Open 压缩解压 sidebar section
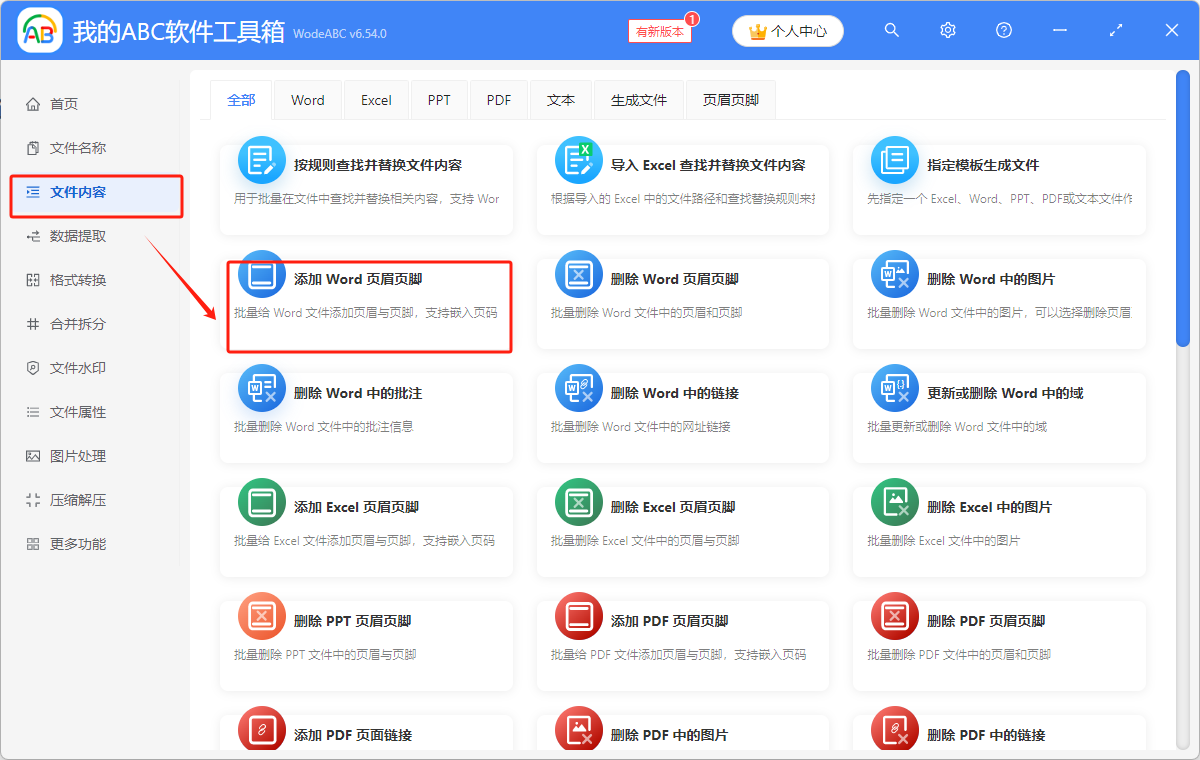 coord(78,500)
